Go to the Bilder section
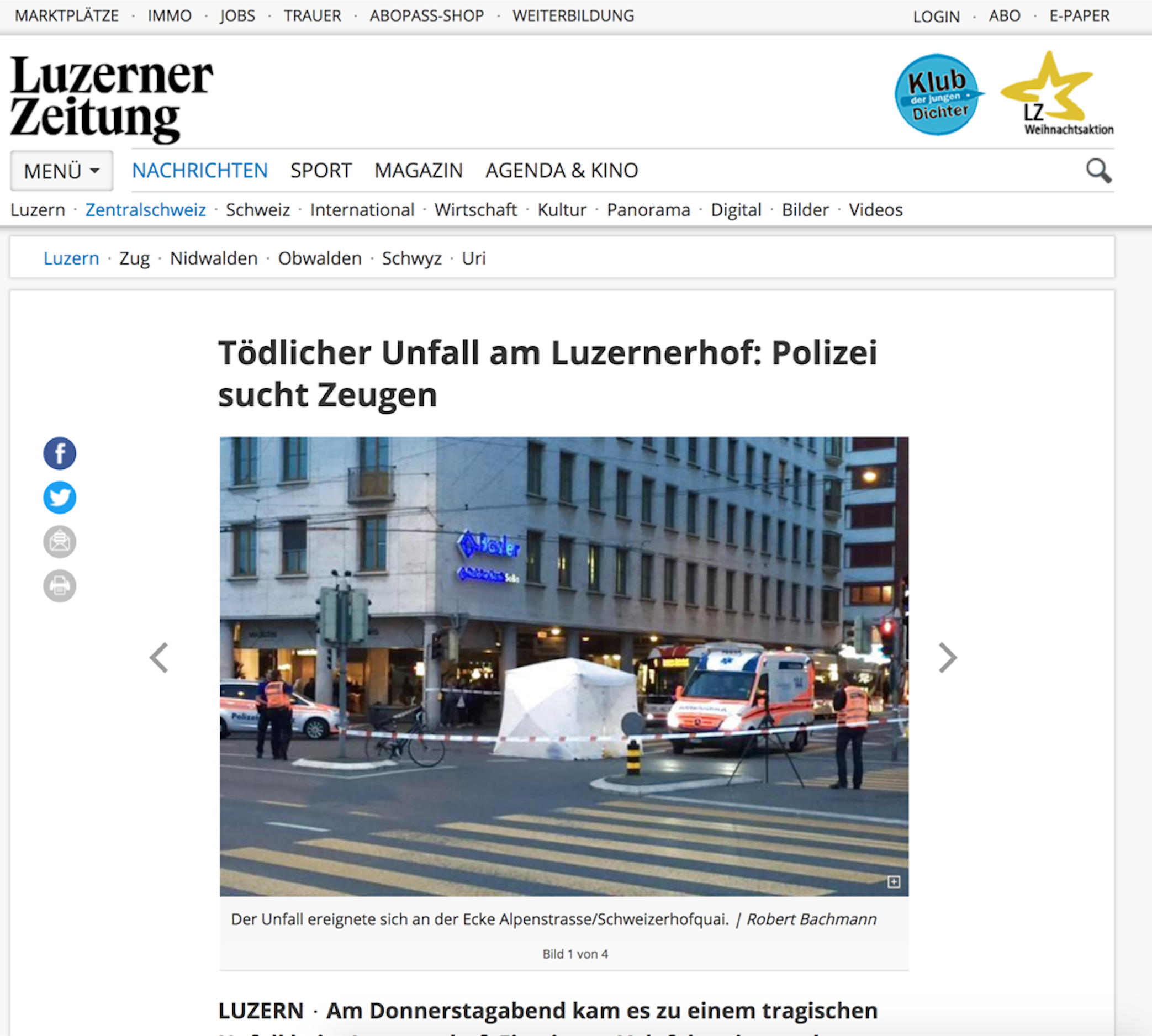The width and height of the screenshot is (1152, 1036). 805,210
